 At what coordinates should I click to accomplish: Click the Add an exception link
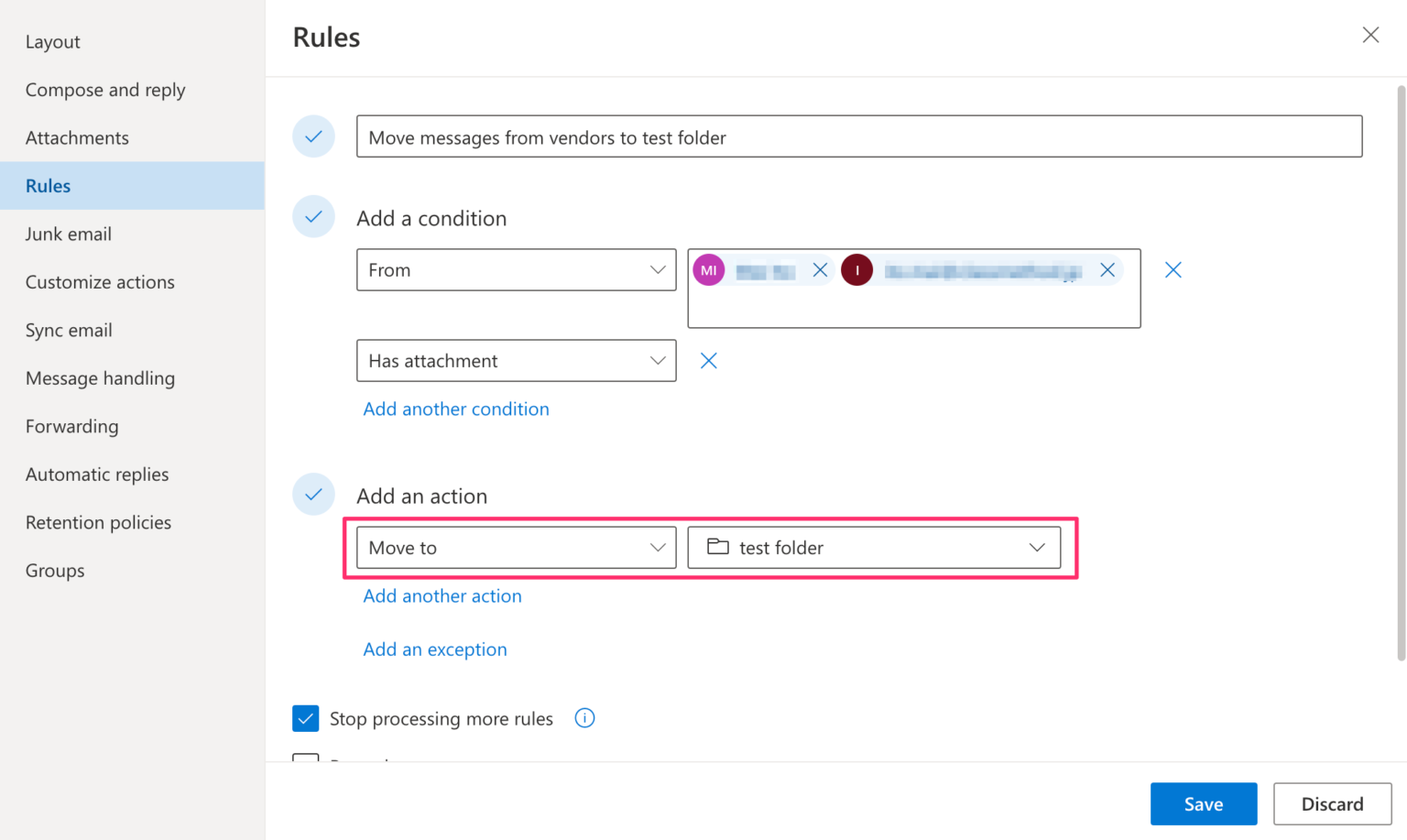[435, 649]
